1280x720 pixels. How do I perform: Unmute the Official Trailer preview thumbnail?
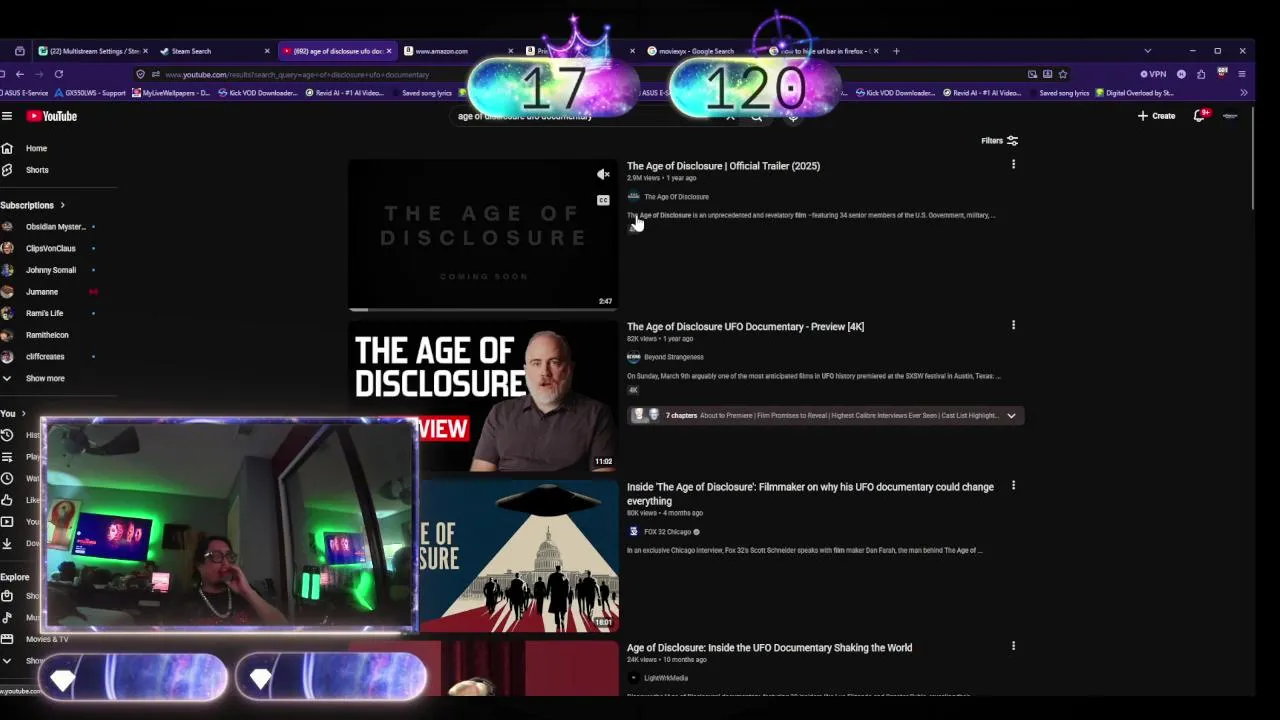coord(603,175)
